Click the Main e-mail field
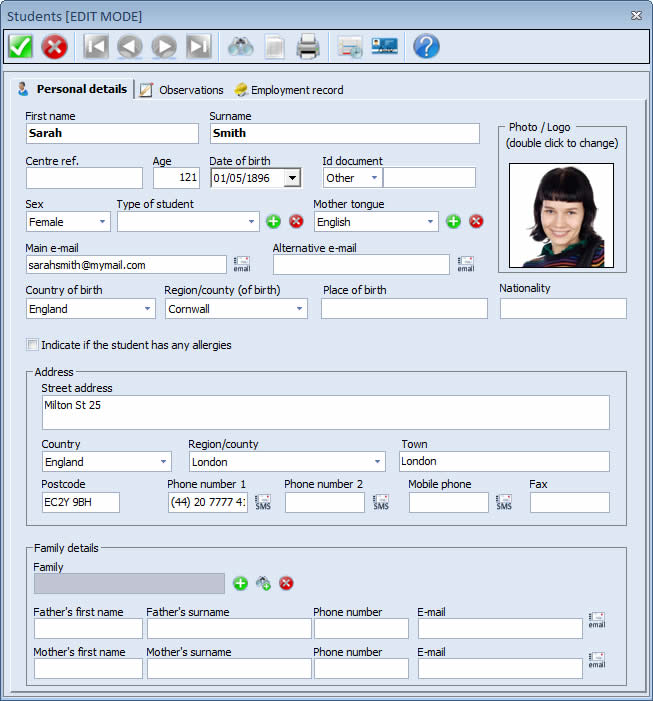The height and width of the screenshot is (701, 653). tap(126, 265)
